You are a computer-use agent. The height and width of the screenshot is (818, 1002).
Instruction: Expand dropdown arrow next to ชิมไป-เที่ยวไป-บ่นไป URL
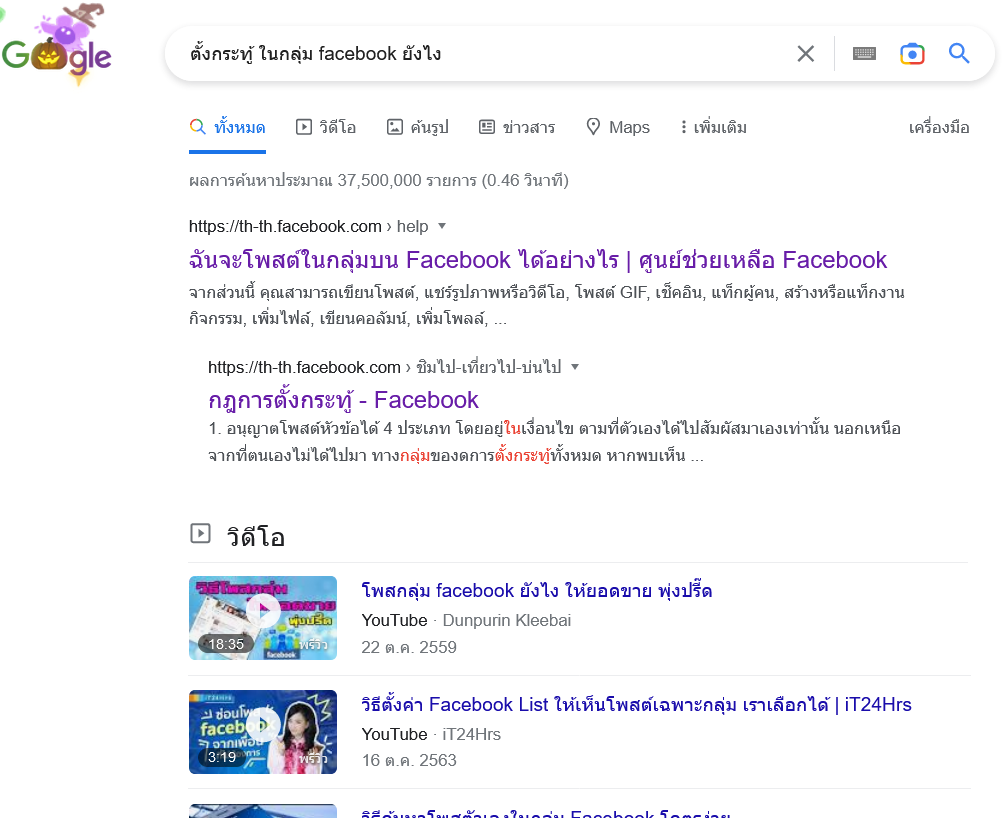[574, 367]
